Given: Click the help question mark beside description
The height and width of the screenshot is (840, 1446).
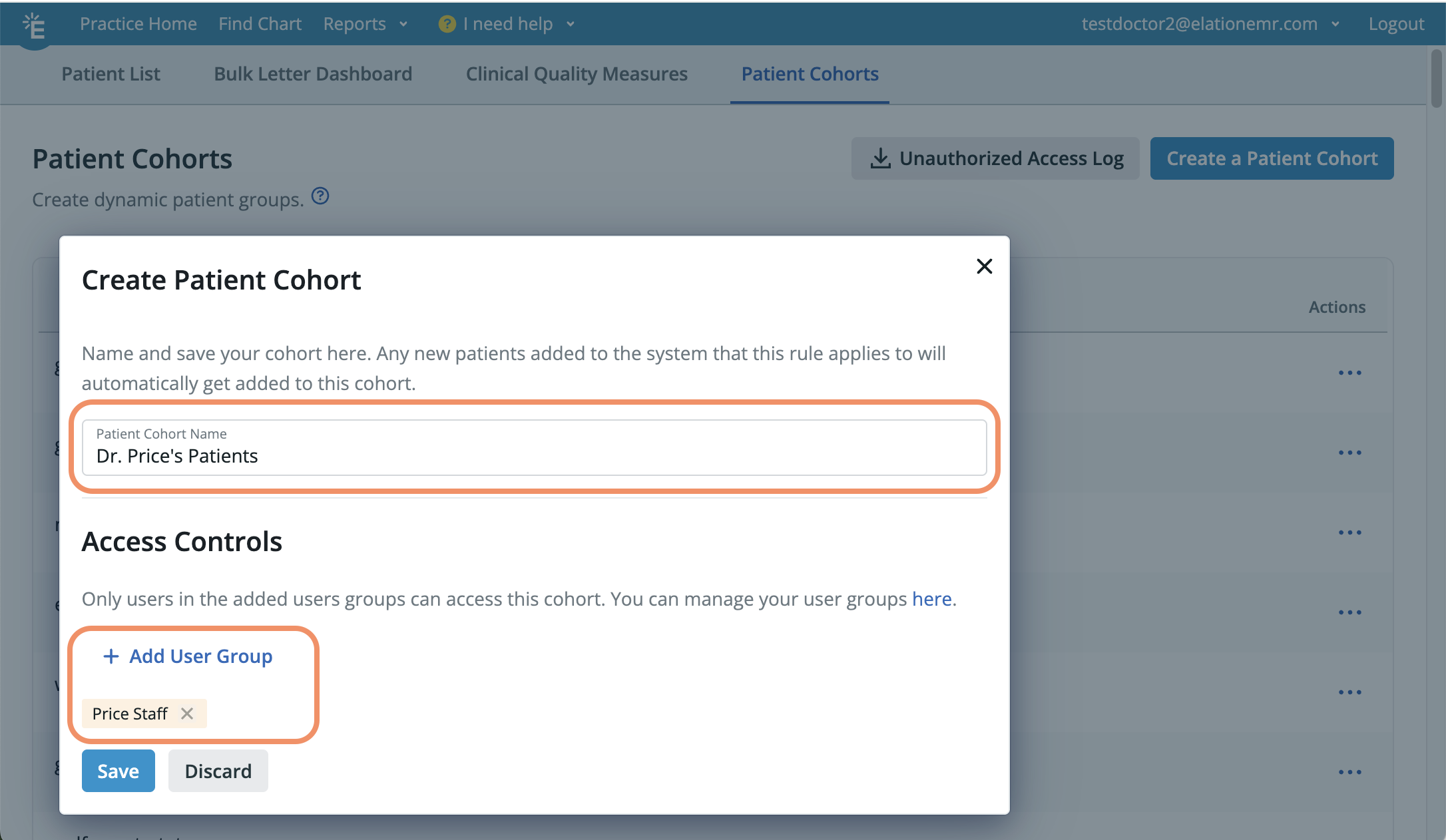Looking at the screenshot, I should pos(320,196).
